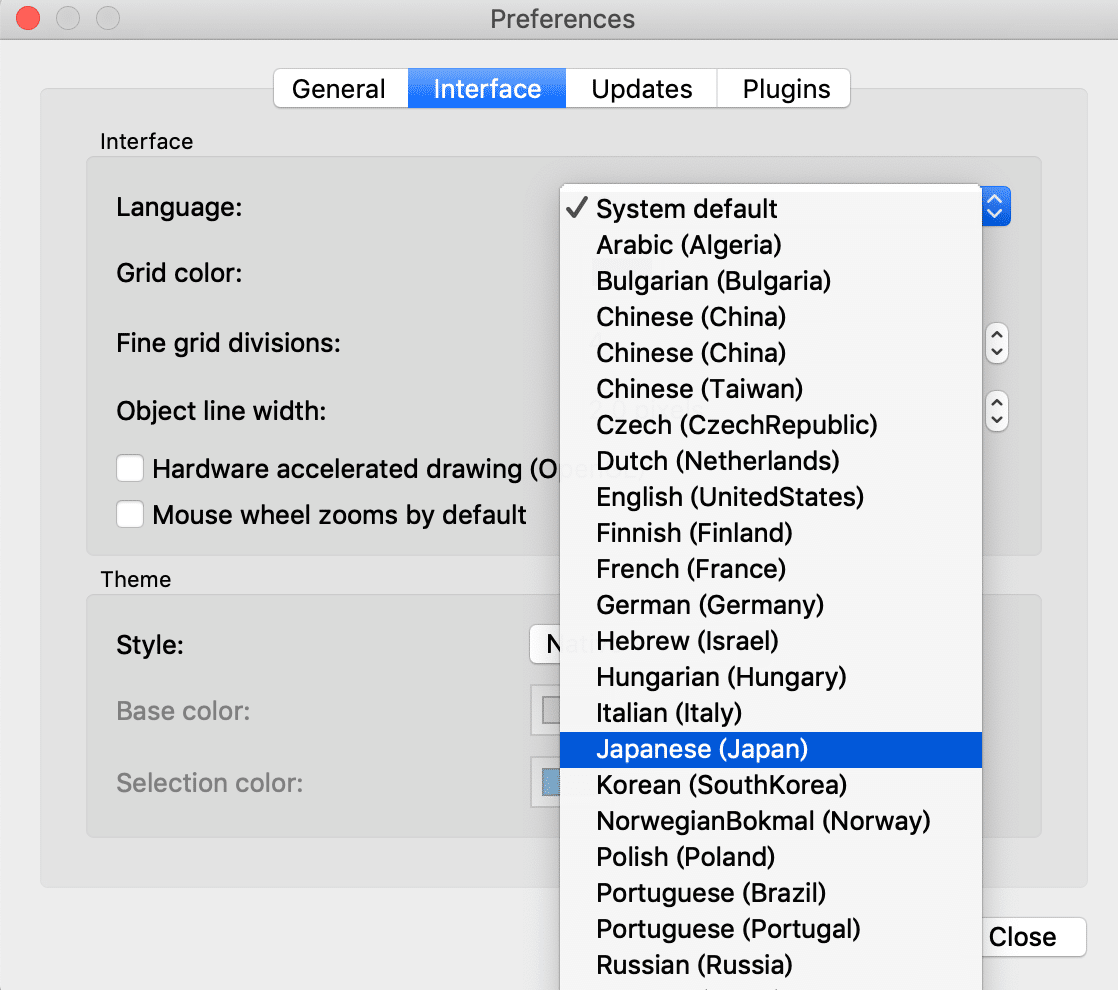The image size is (1118, 990).
Task: Click the red window close button
Action: [x=28, y=18]
